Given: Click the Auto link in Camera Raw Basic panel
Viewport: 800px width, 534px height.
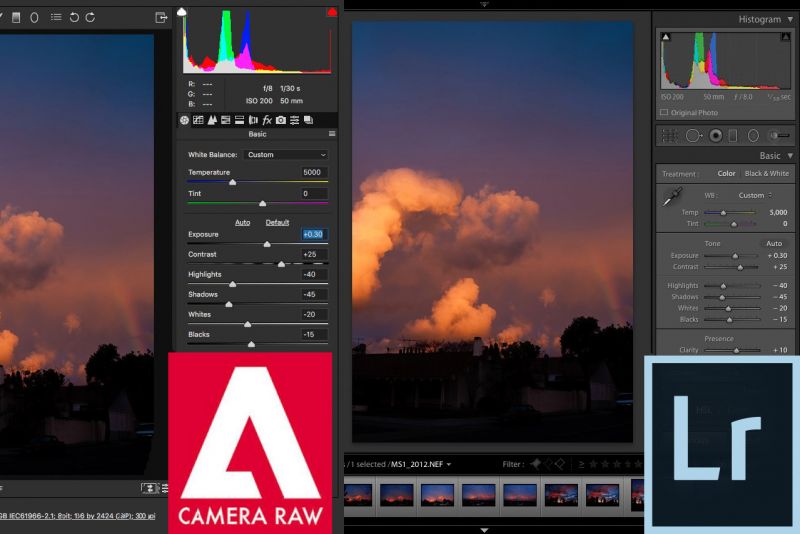Looking at the screenshot, I should click(x=242, y=222).
